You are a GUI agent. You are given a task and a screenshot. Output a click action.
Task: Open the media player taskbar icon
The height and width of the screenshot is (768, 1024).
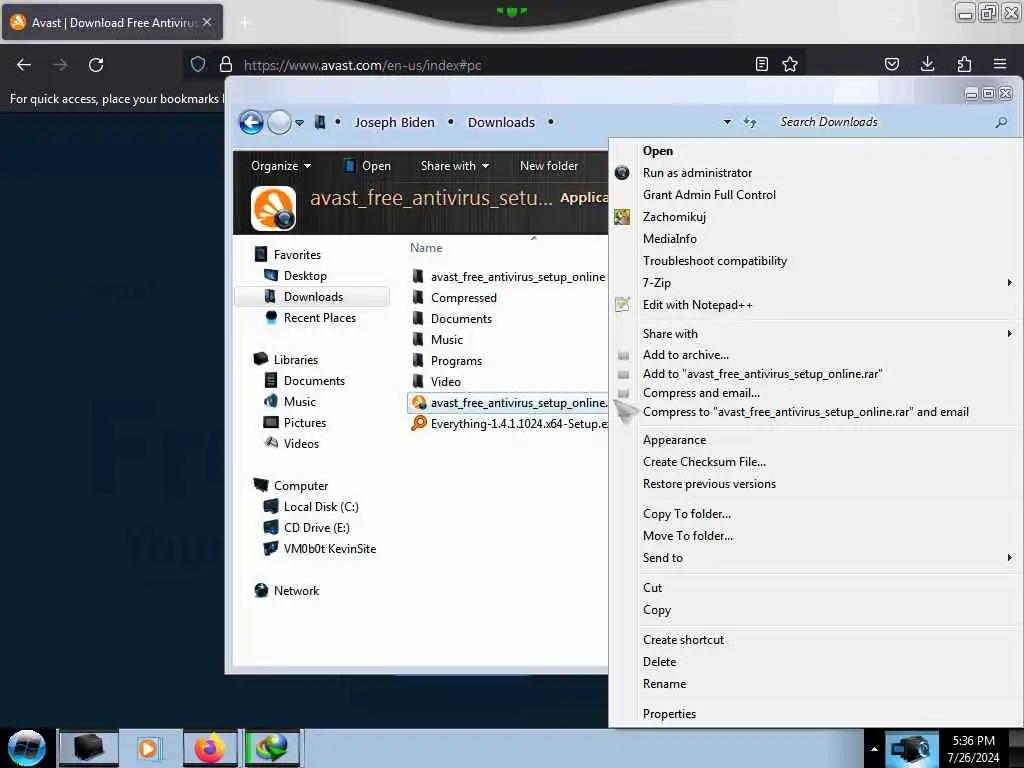tap(148, 748)
